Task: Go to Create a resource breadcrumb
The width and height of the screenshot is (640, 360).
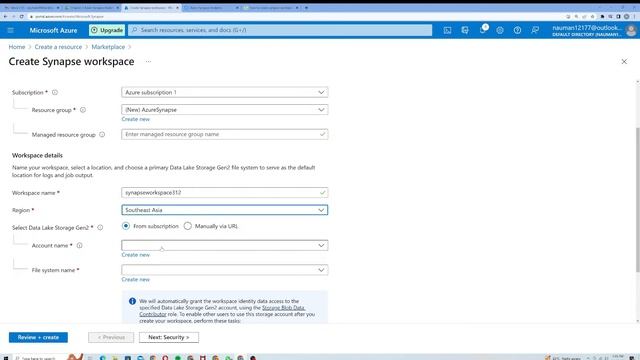Action: pyautogui.click(x=58, y=47)
